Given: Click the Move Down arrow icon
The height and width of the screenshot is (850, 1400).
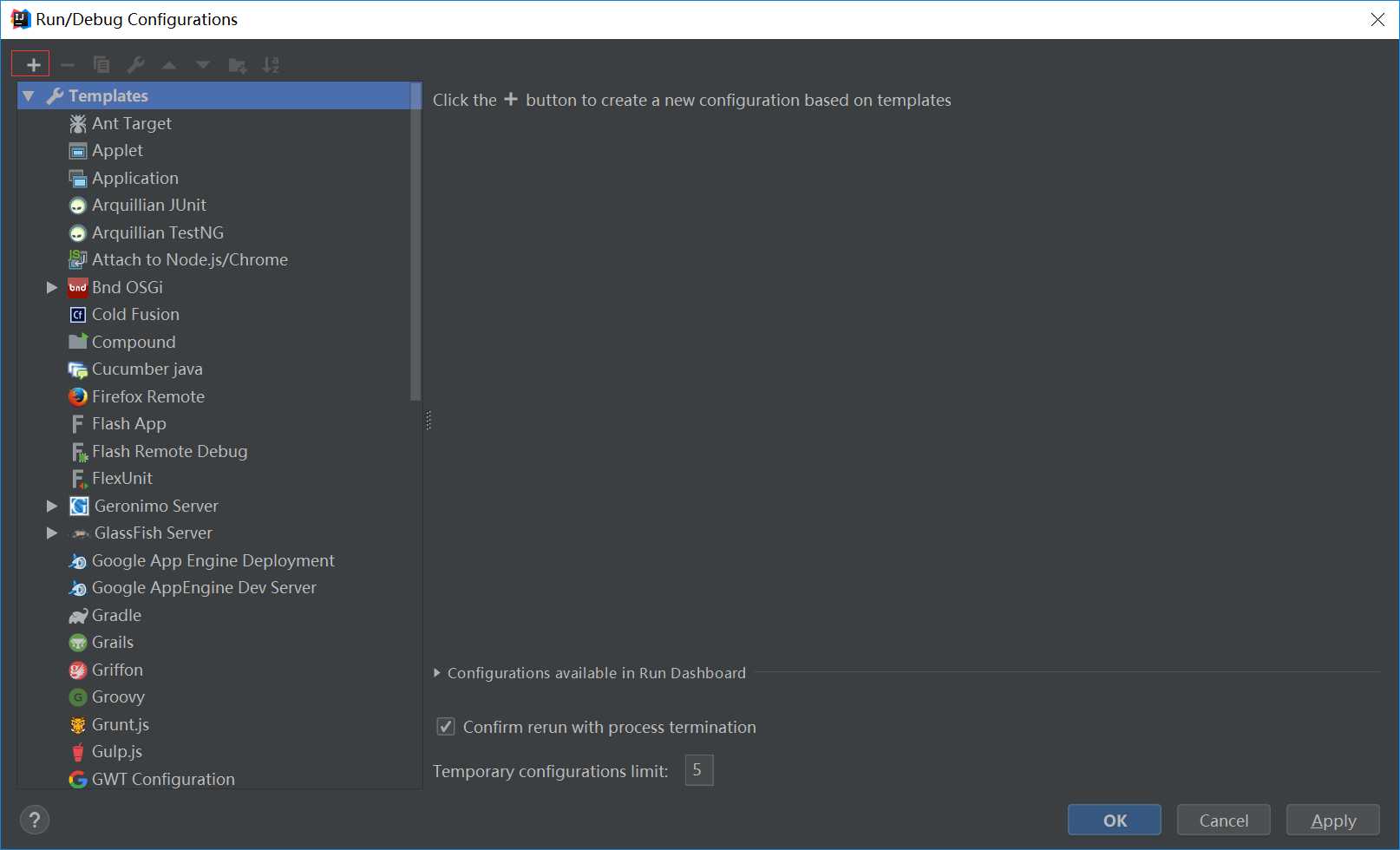Looking at the screenshot, I should click(203, 65).
